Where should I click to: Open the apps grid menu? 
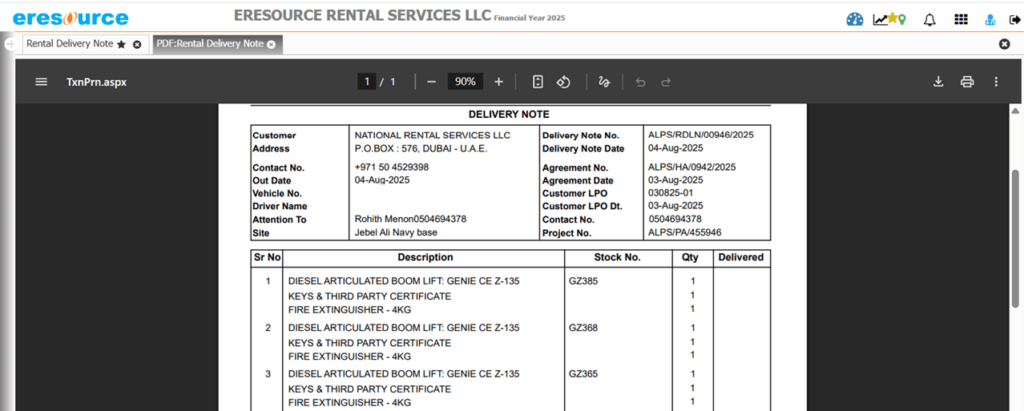[961, 19]
